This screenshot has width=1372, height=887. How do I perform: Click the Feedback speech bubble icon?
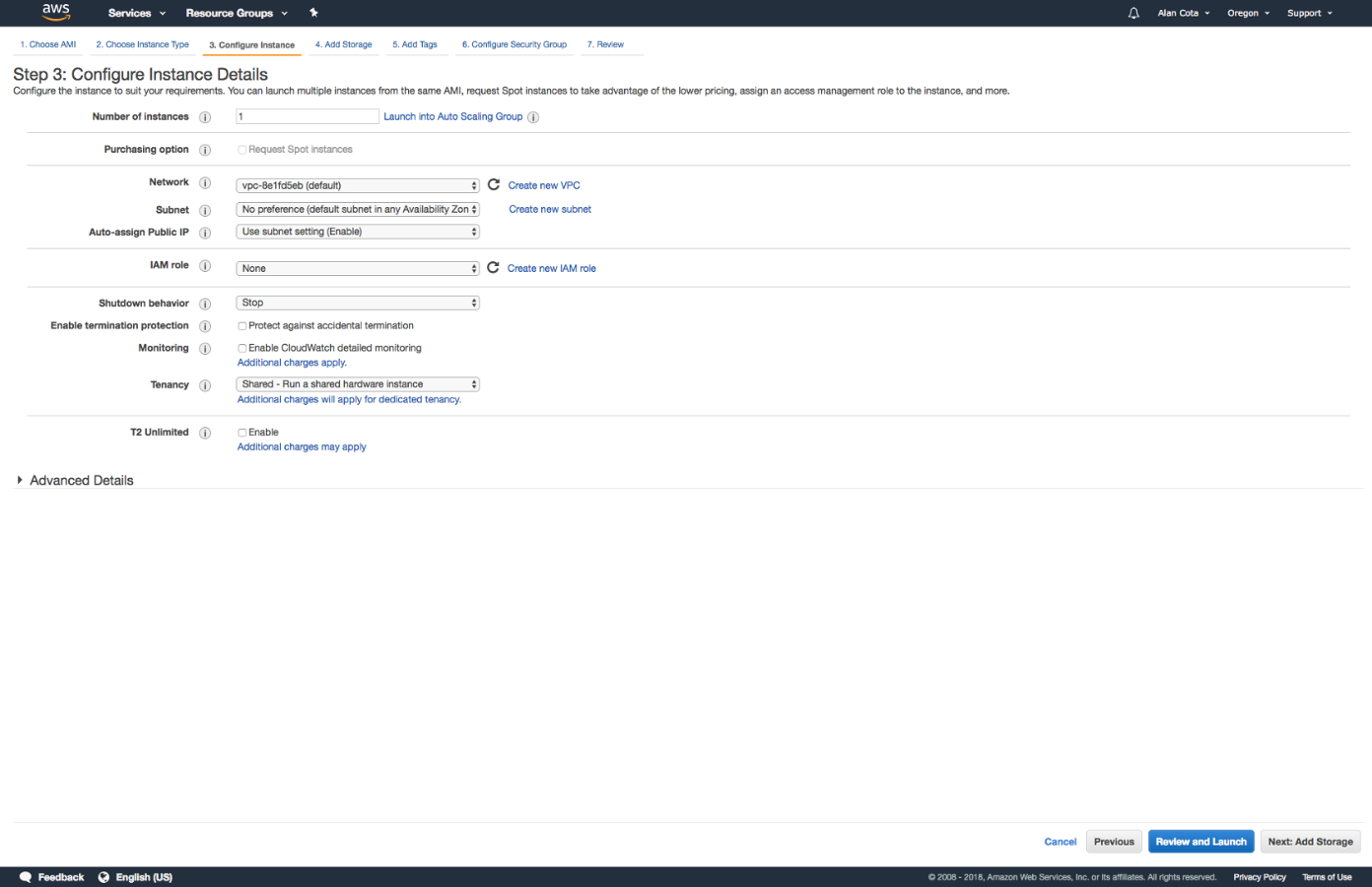click(x=26, y=877)
